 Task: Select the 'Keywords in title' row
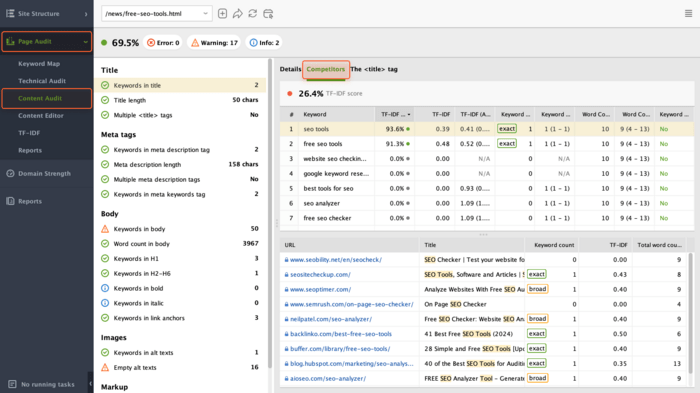(x=180, y=85)
